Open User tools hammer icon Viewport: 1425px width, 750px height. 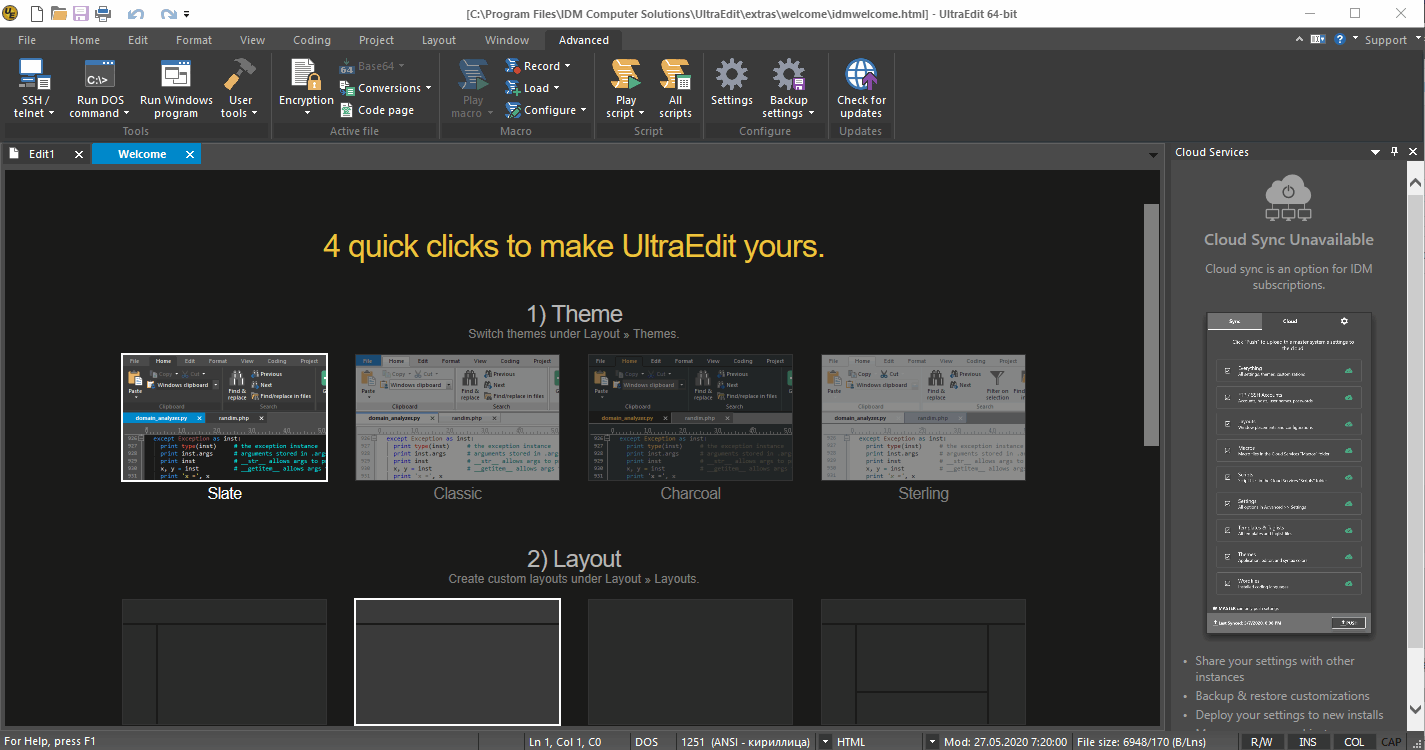(x=240, y=76)
